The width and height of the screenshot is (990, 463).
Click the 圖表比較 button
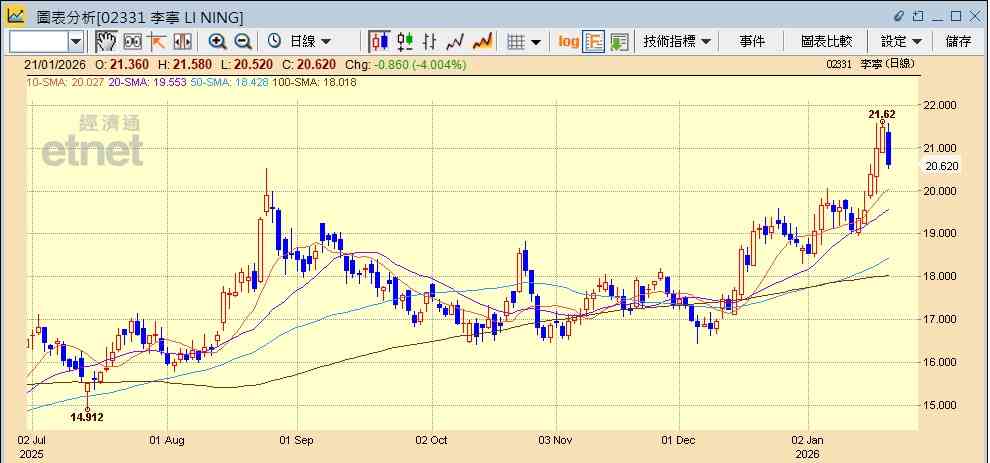[826, 42]
